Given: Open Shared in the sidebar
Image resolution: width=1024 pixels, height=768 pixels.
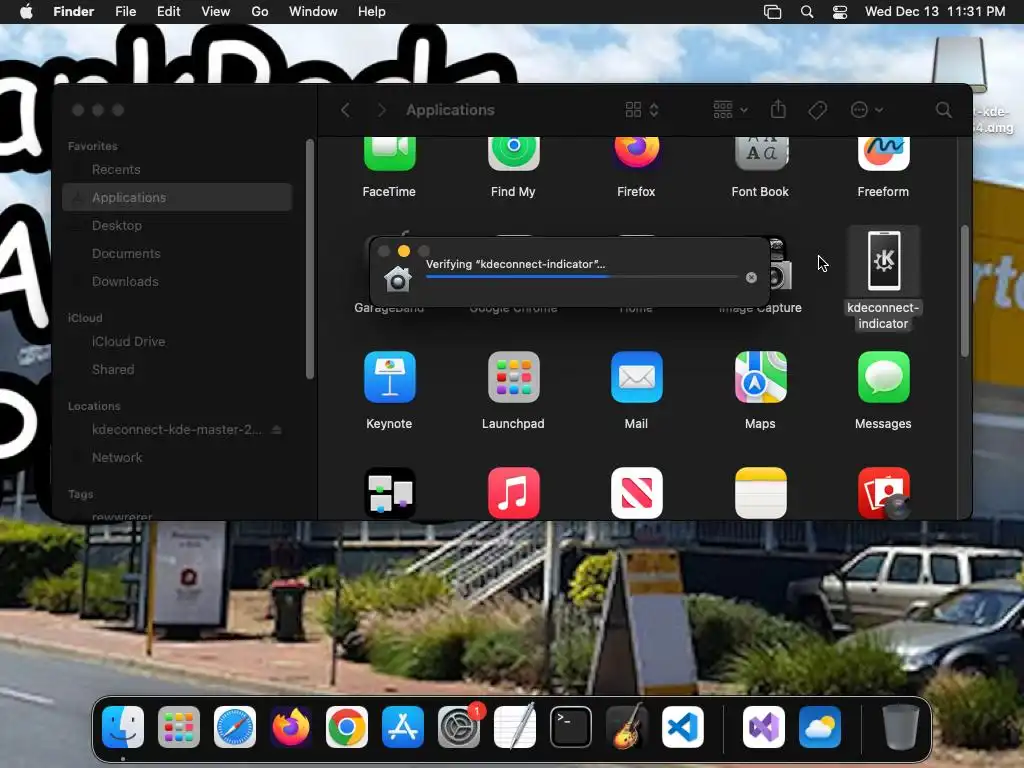Looking at the screenshot, I should pos(177,370).
